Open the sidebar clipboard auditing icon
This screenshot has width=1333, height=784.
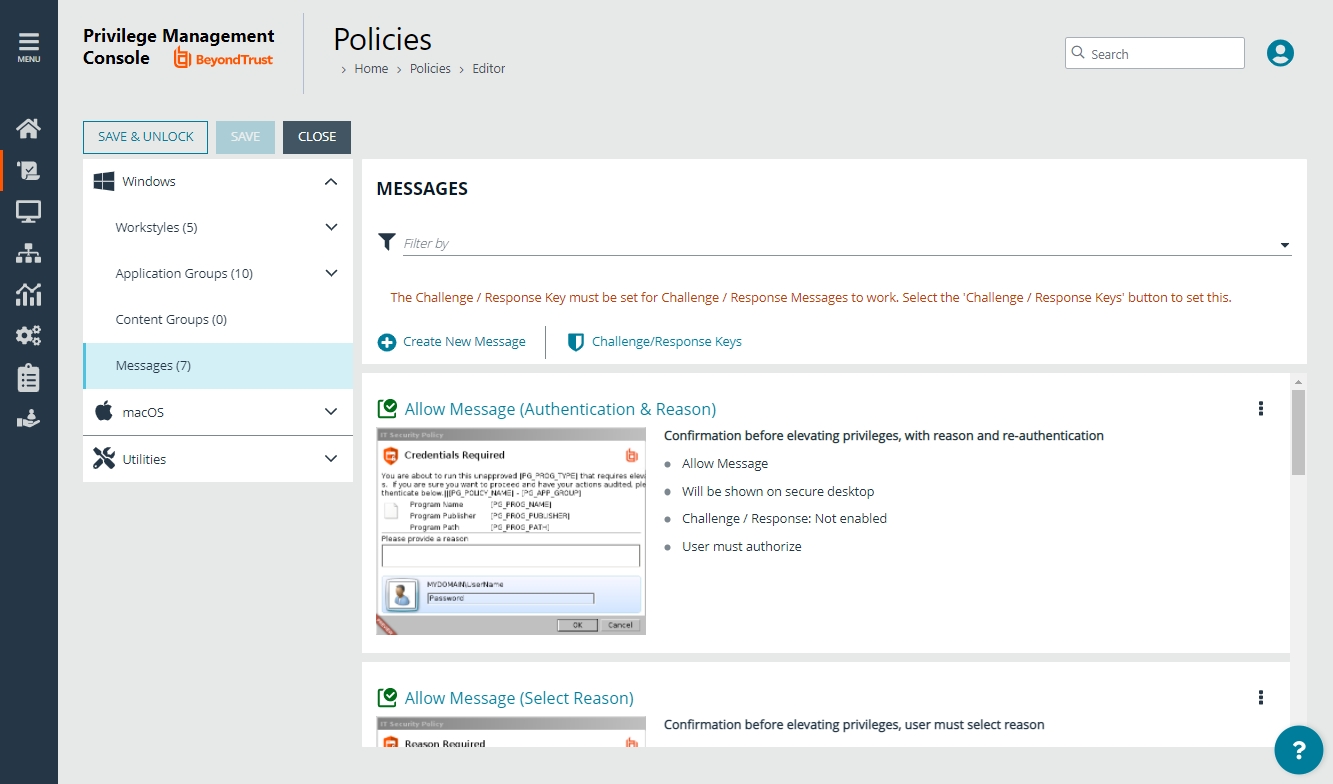coord(28,377)
